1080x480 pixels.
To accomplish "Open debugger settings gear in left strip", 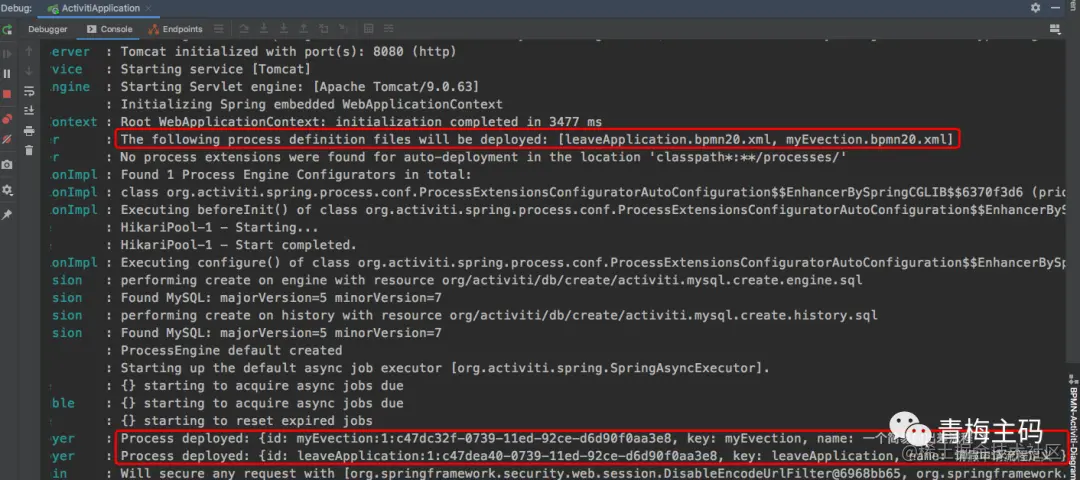I will 7,190.
